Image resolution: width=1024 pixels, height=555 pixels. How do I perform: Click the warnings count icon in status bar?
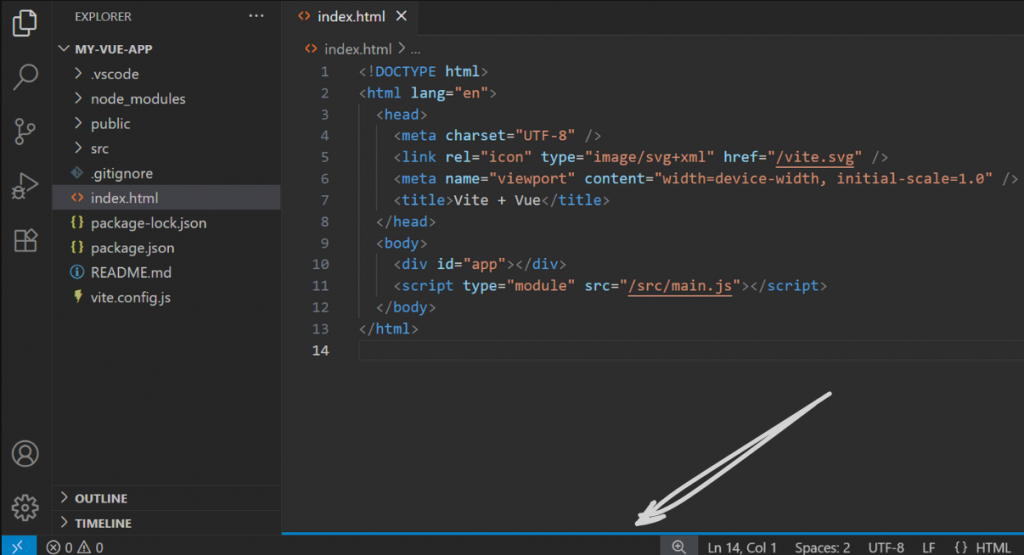click(84, 547)
